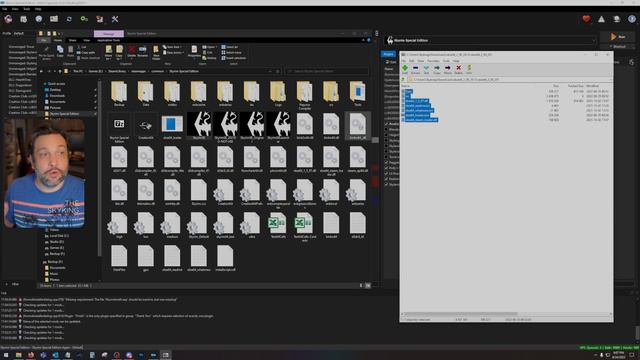Switch Explorer to large icons view toggle
640x360 pixels.
(x=368, y=286)
